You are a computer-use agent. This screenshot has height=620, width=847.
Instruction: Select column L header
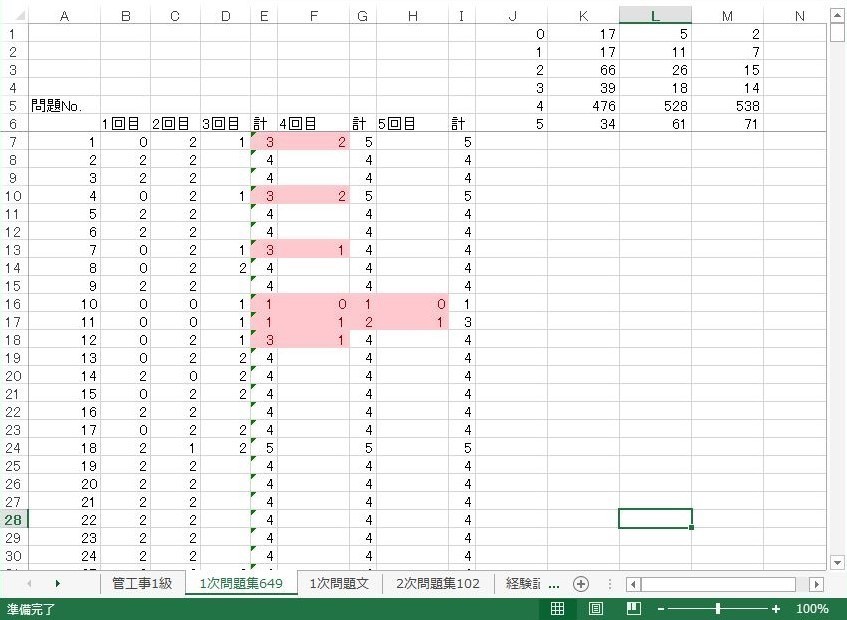pyautogui.click(x=655, y=15)
